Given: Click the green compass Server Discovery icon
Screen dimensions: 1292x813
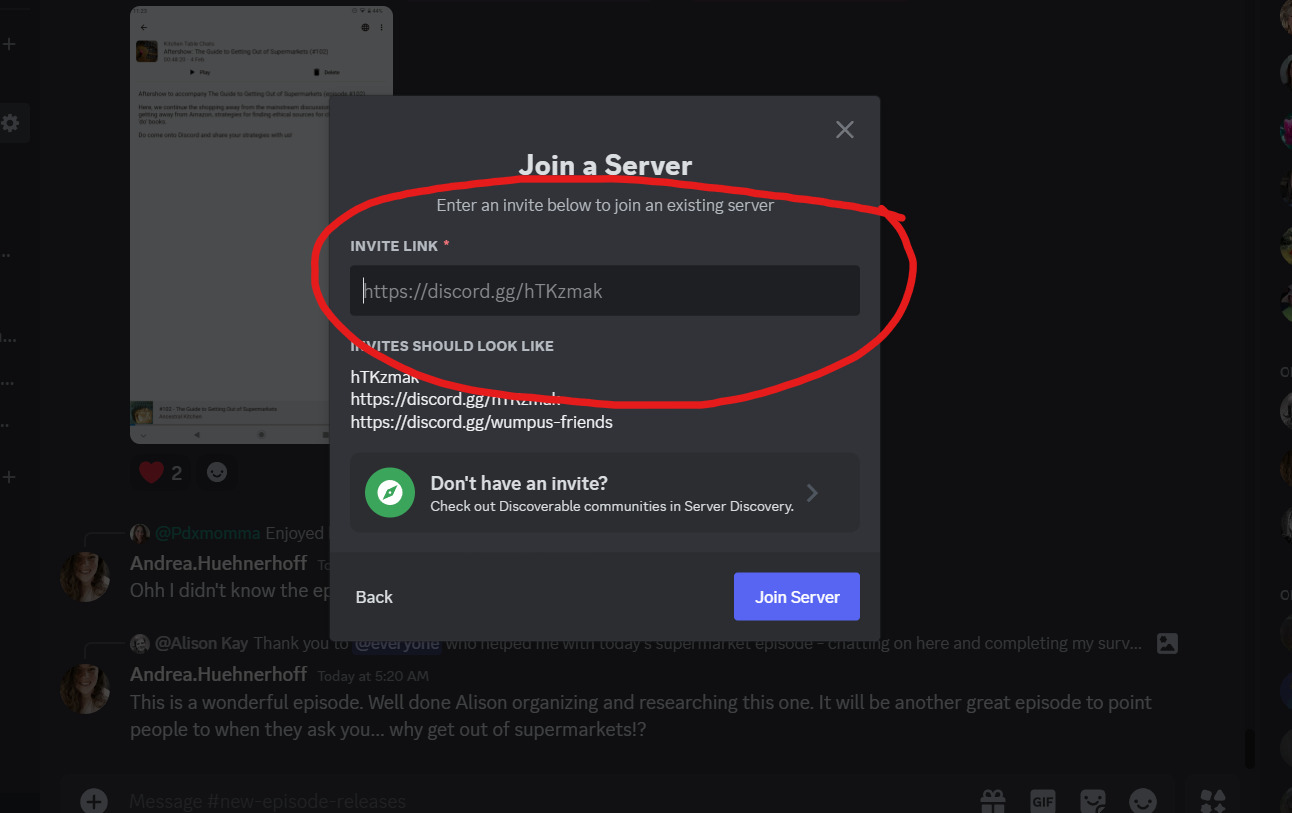Looking at the screenshot, I should [x=390, y=493].
